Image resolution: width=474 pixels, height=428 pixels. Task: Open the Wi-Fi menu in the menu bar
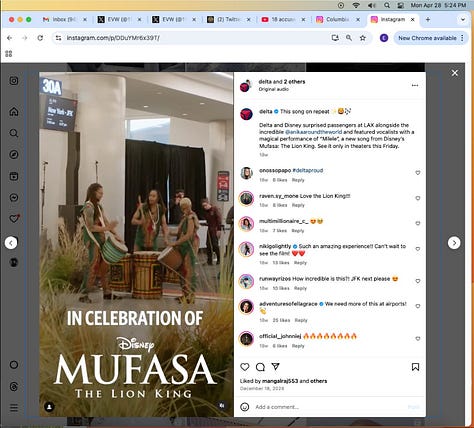click(356, 5)
